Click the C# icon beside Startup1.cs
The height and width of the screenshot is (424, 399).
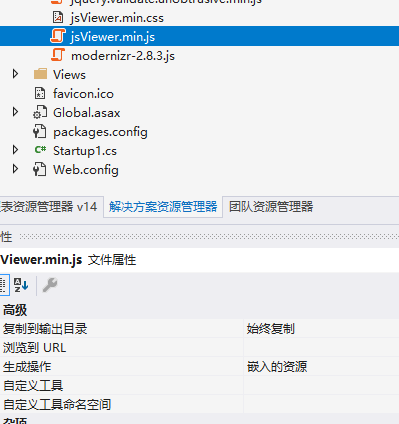(40, 150)
